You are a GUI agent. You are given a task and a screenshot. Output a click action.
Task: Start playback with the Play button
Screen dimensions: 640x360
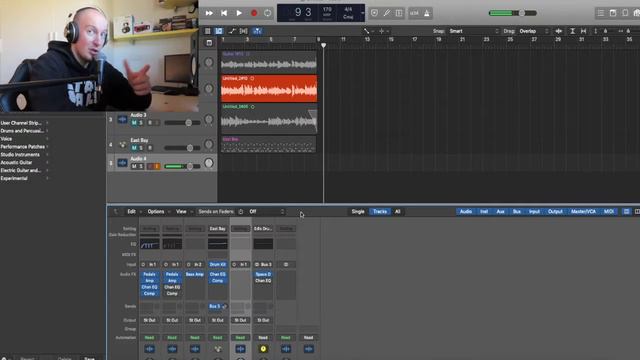[239, 13]
